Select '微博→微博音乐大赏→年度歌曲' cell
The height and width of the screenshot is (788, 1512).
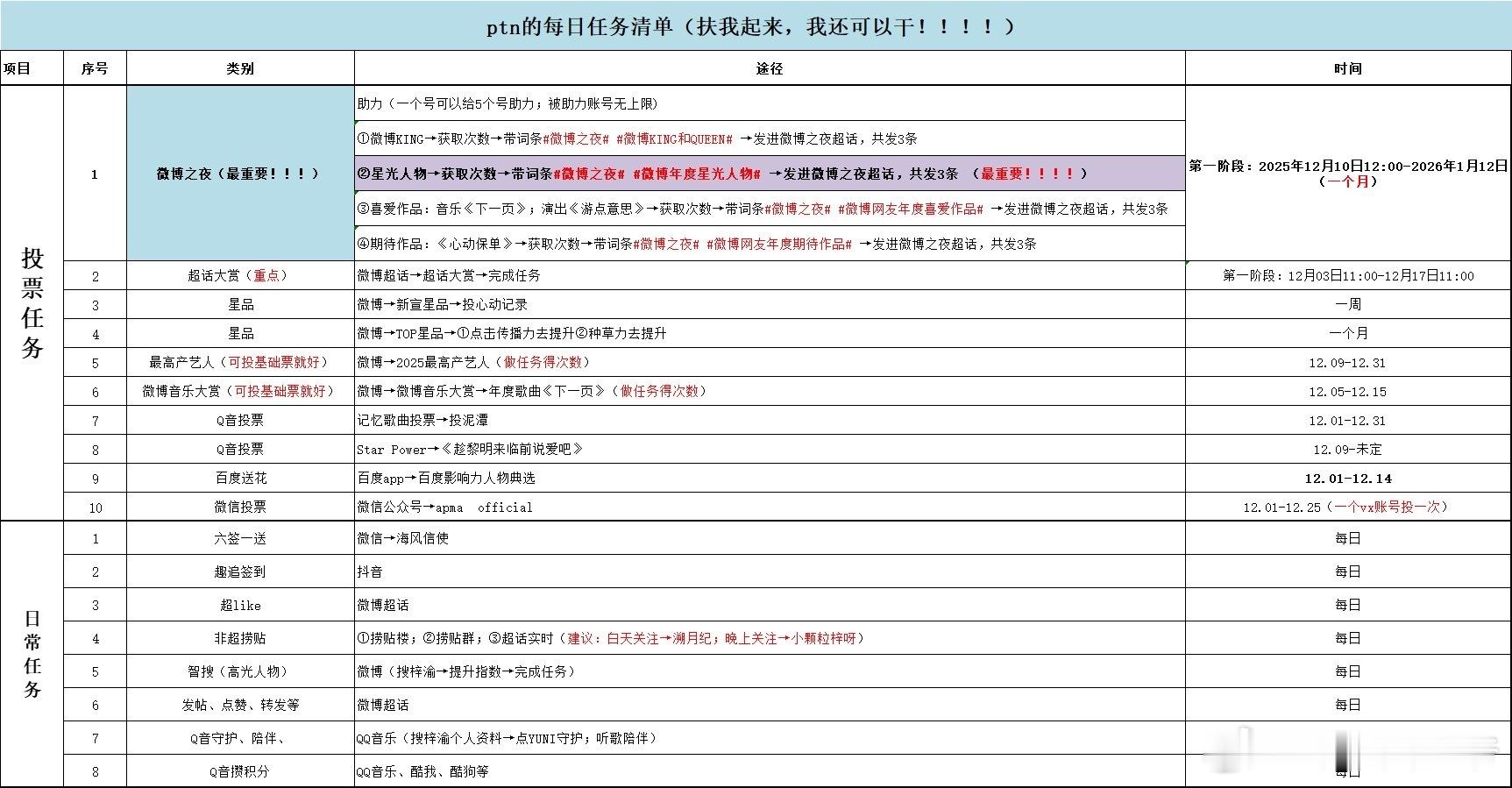pos(770,391)
